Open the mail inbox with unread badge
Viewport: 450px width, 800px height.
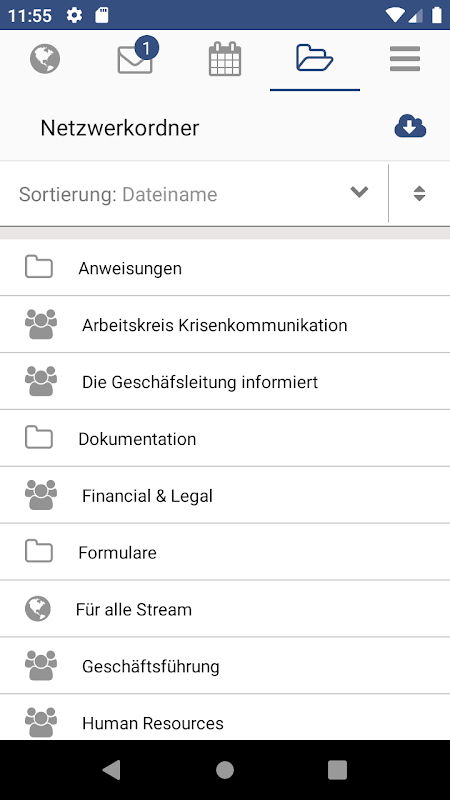coord(137,57)
